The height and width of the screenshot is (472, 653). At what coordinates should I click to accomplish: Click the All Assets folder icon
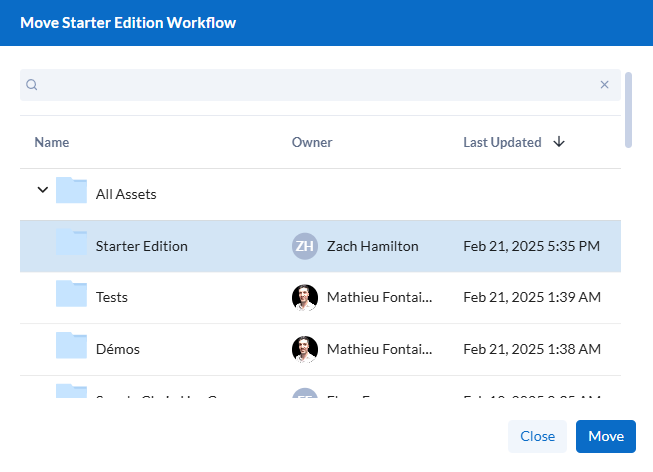[x=71, y=192]
